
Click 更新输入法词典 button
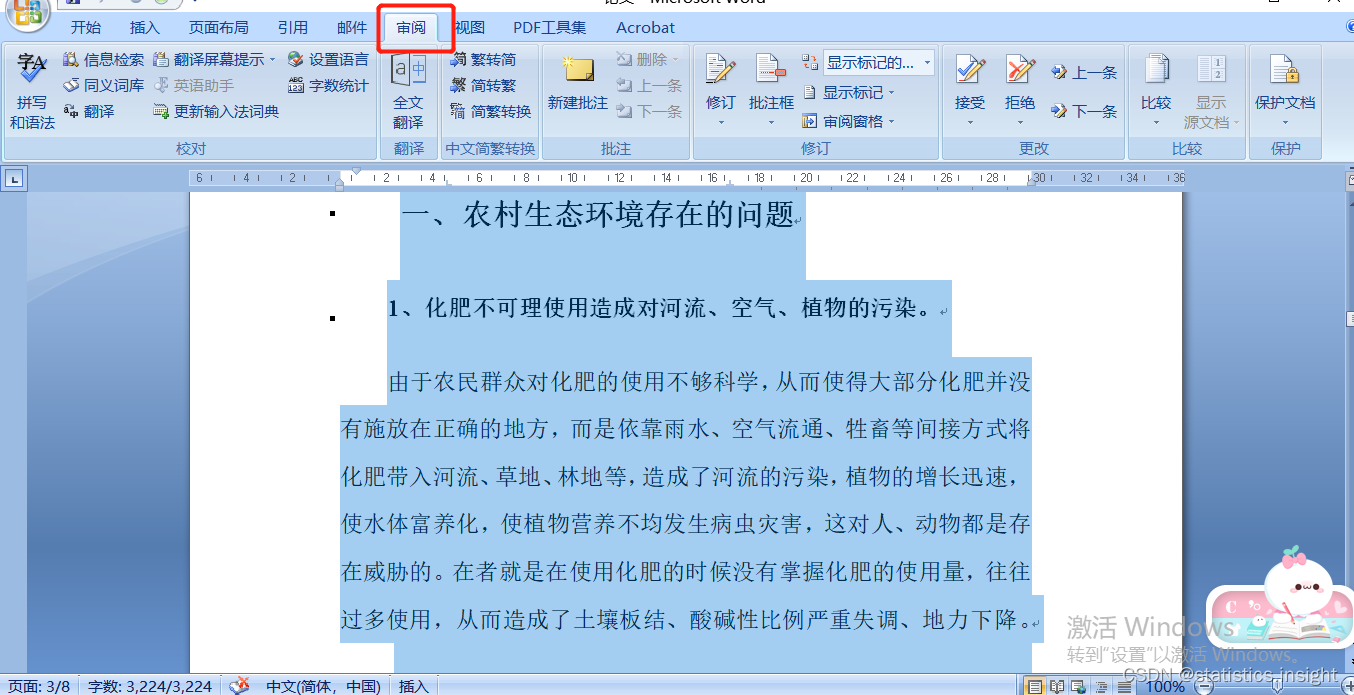point(216,112)
